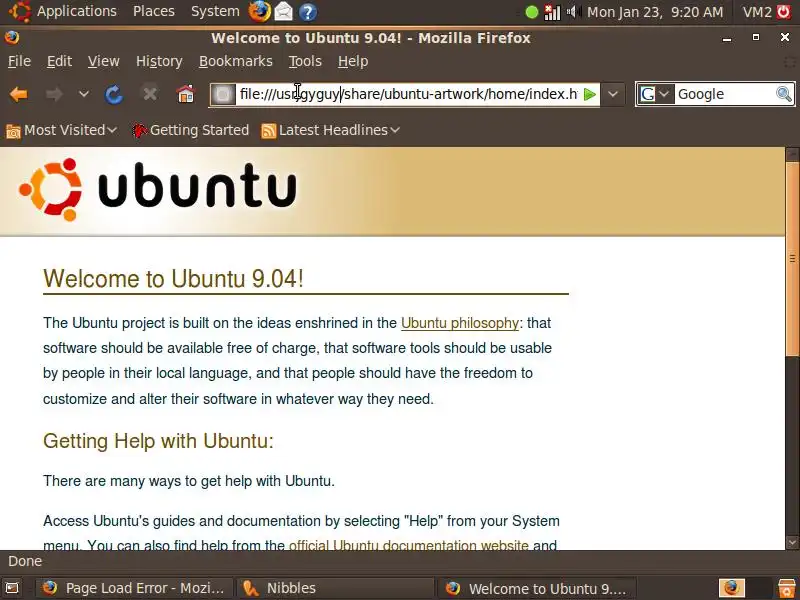
Task: Open the View menu
Action: click(104, 61)
